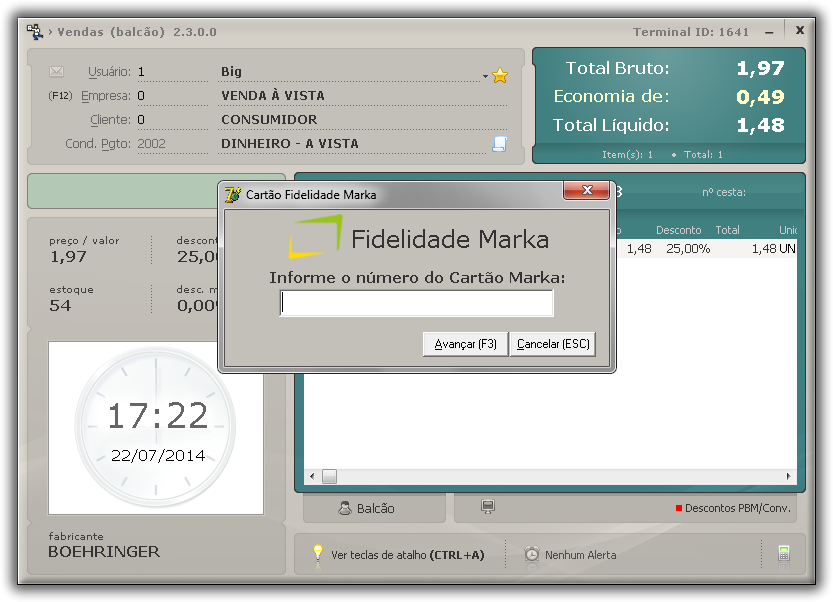
Task: Click the horizontal scrollbar thumb in items list
Action: pos(329,476)
